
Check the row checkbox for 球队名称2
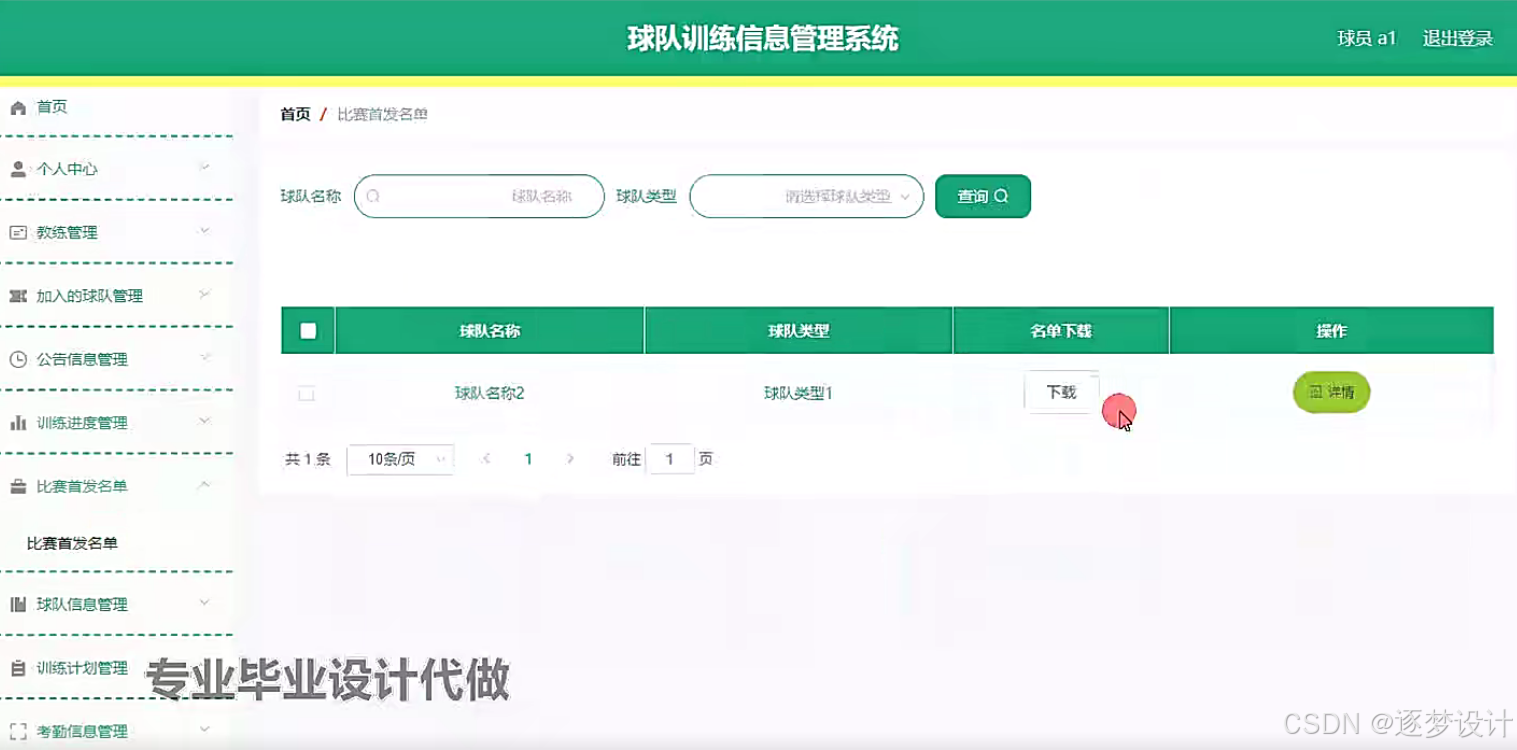click(x=307, y=393)
